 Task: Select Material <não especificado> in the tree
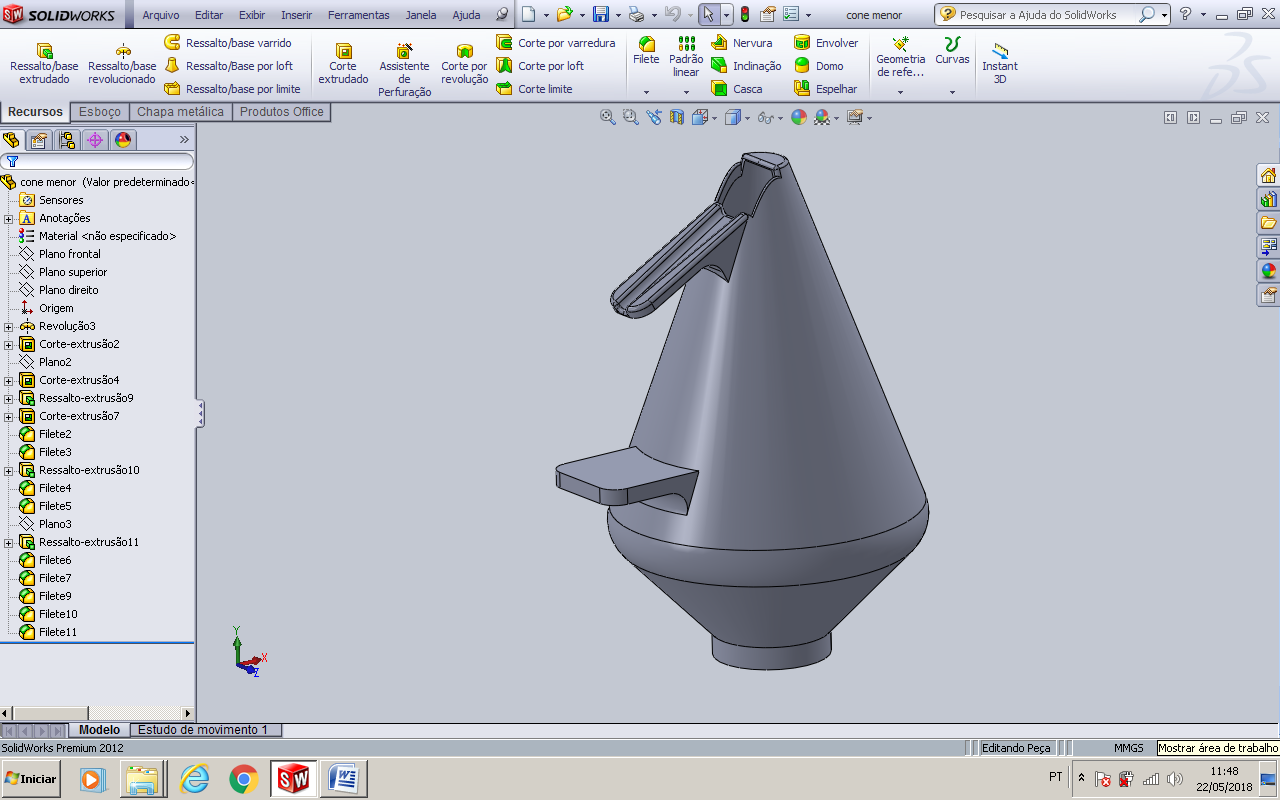tap(107, 236)
